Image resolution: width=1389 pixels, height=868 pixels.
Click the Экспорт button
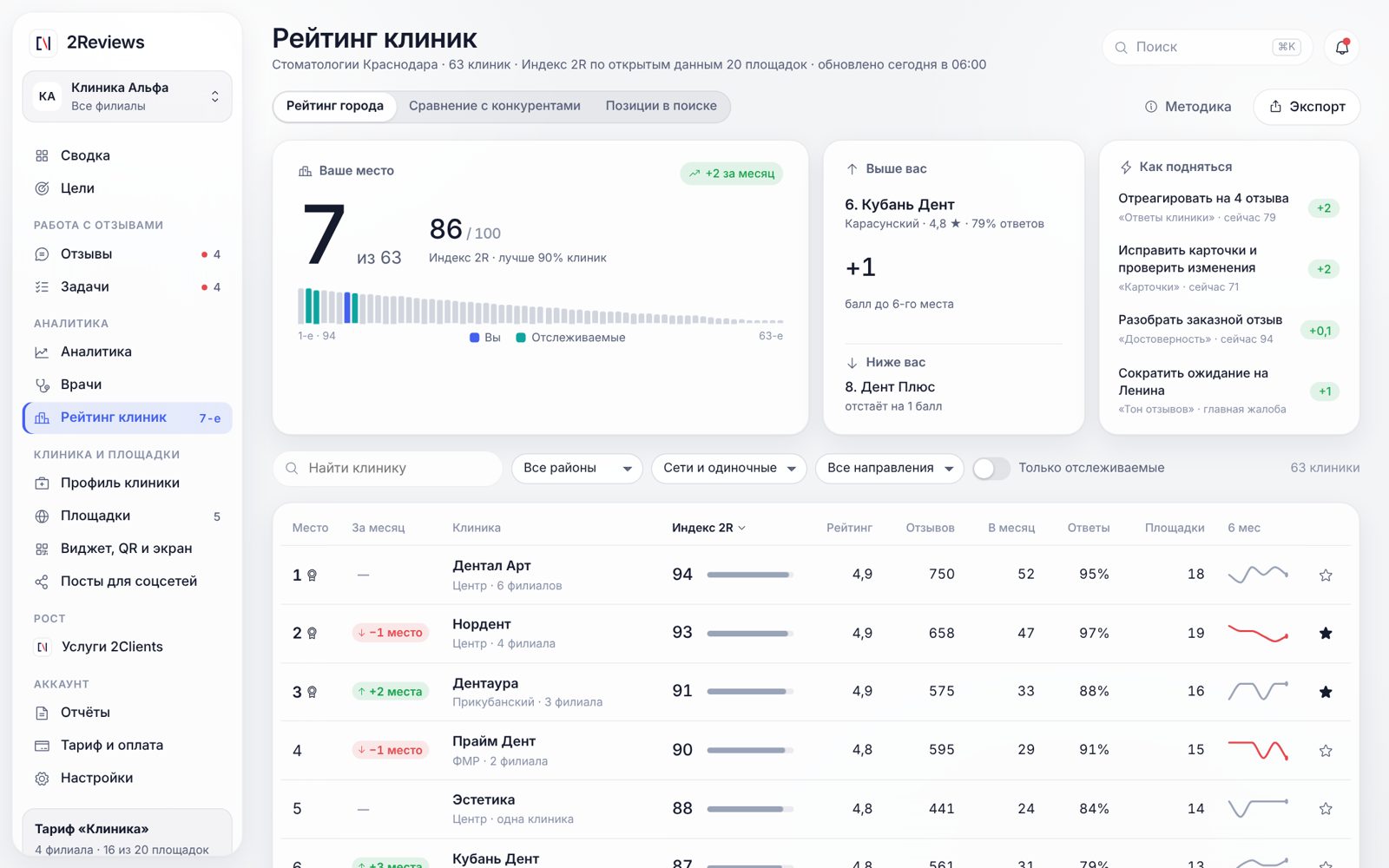click(x=1307, y=107)
